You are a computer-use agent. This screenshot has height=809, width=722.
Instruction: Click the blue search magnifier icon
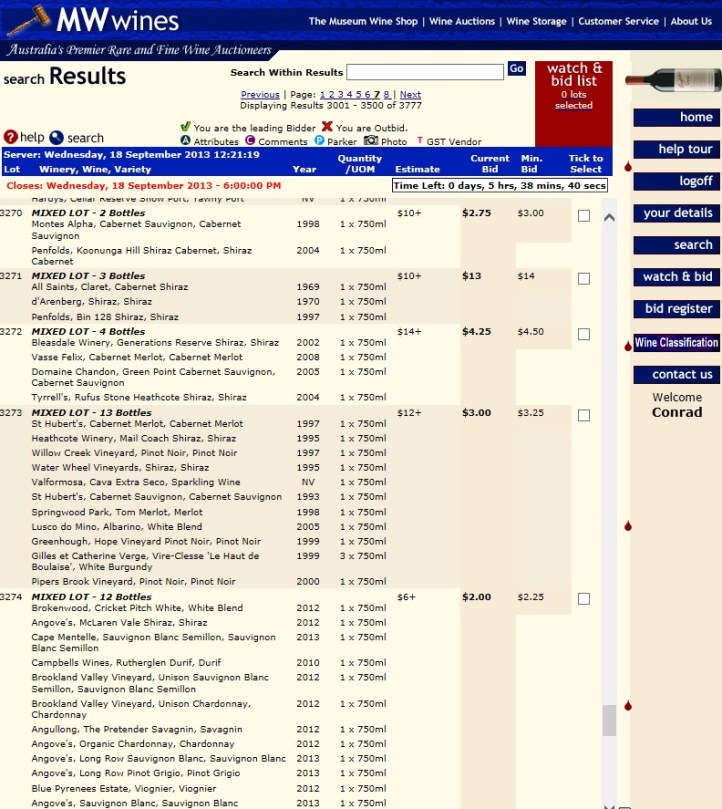(x=56, y=138)
